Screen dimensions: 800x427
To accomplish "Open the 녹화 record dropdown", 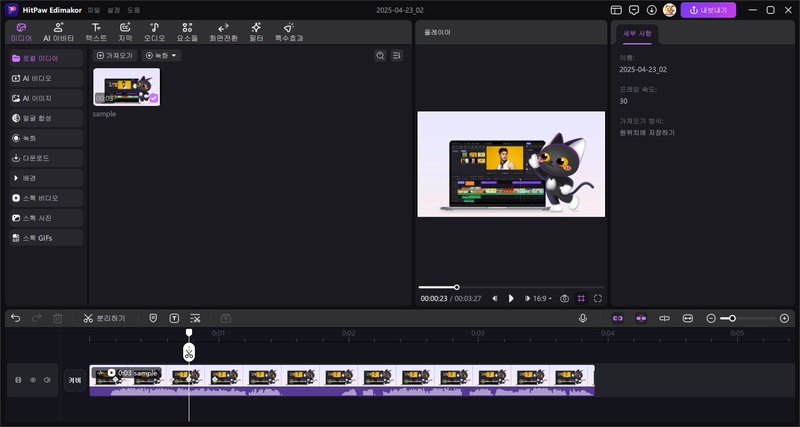I will click(x=161, y=56).
